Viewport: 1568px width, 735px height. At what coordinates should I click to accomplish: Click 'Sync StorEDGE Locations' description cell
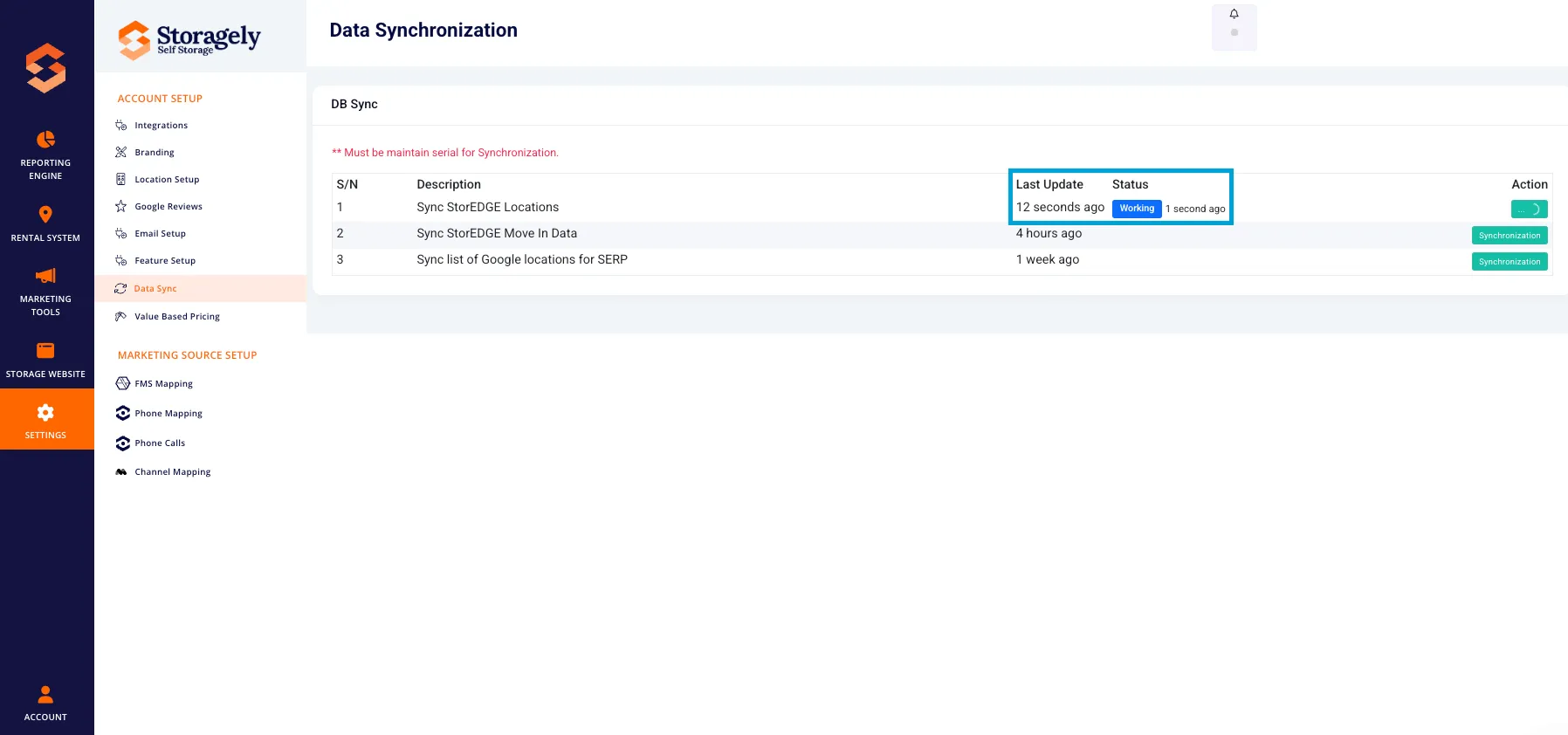point(487,208)
